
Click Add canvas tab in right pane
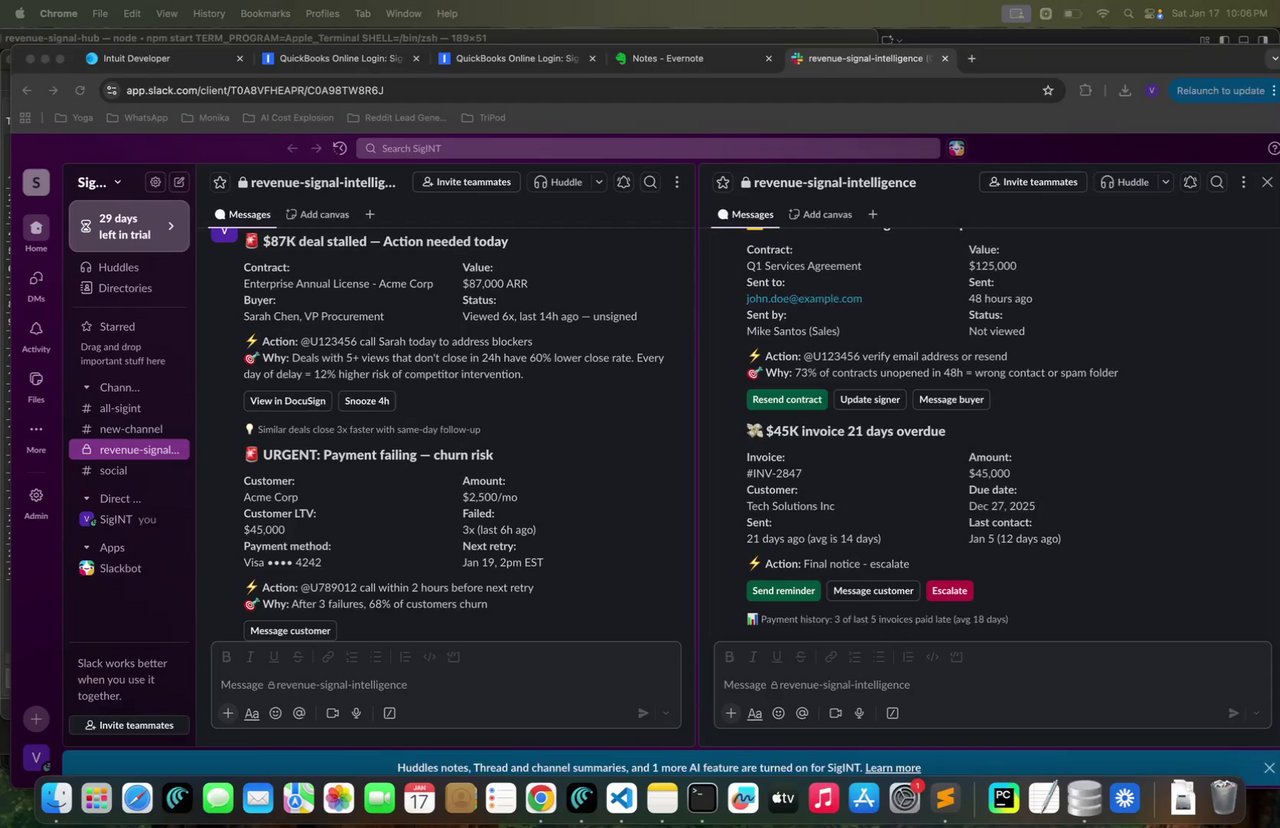[820, 214]
